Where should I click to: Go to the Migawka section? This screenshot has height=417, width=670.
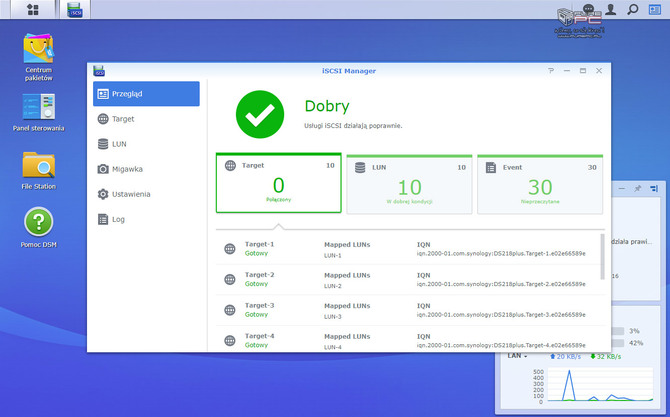click(146, 169)
